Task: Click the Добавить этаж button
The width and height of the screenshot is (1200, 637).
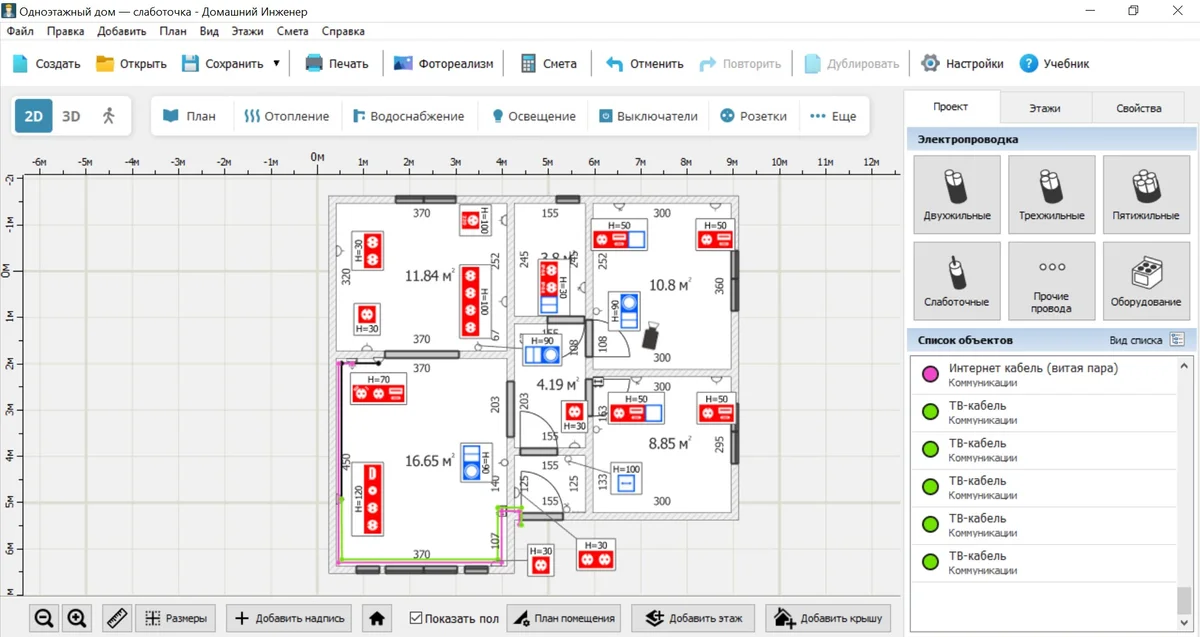Action: (x=694, y=618)
